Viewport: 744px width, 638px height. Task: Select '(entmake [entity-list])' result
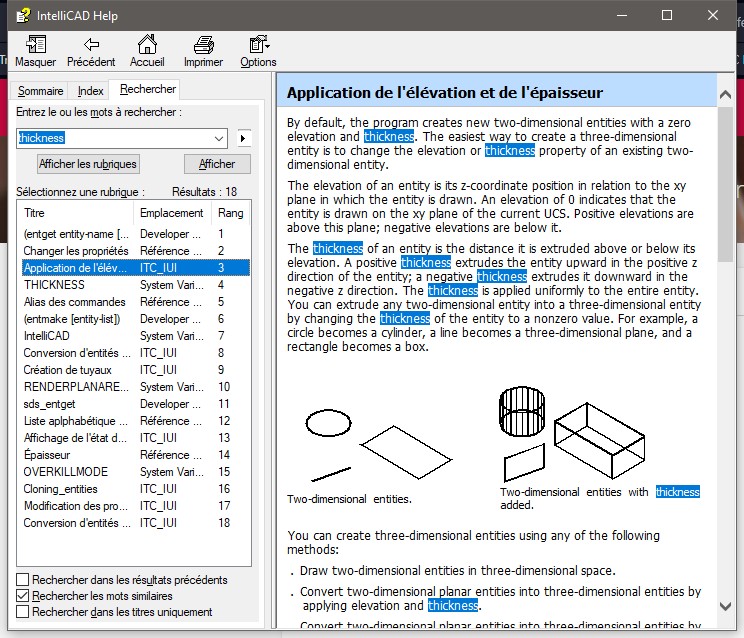coord(136,319)
